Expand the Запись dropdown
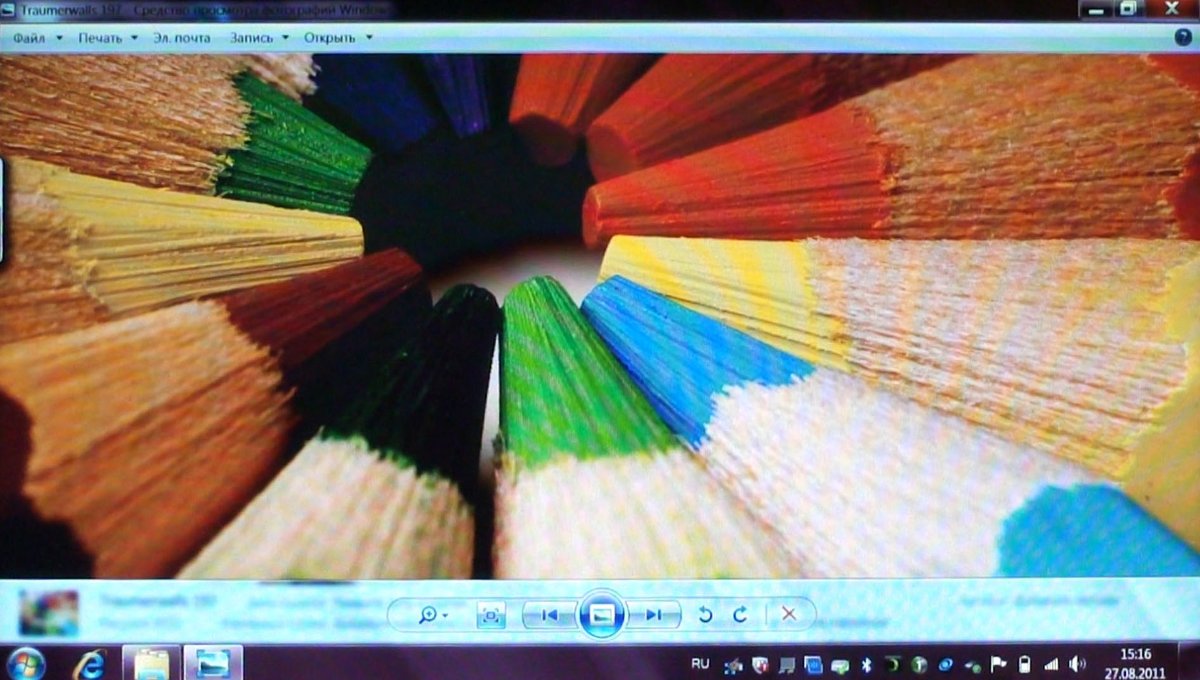 point(258,38)
